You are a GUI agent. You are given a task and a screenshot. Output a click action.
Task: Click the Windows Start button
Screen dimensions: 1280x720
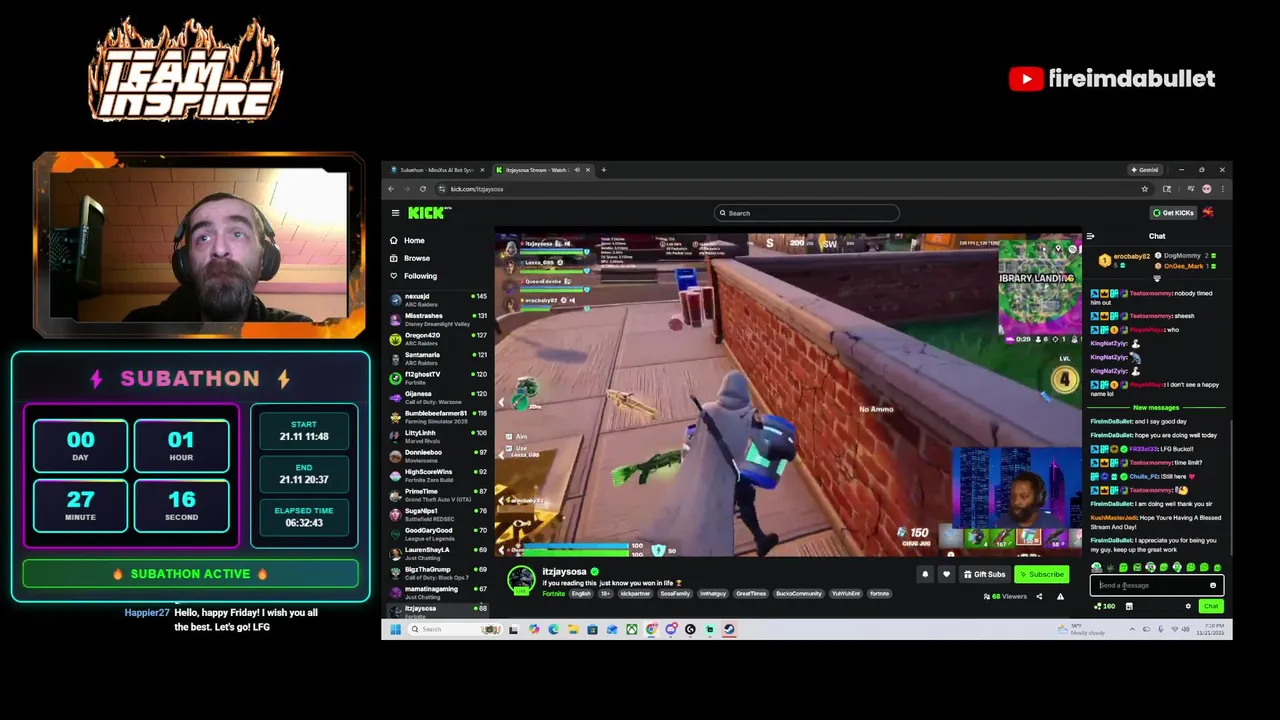[x=395, y=629]
